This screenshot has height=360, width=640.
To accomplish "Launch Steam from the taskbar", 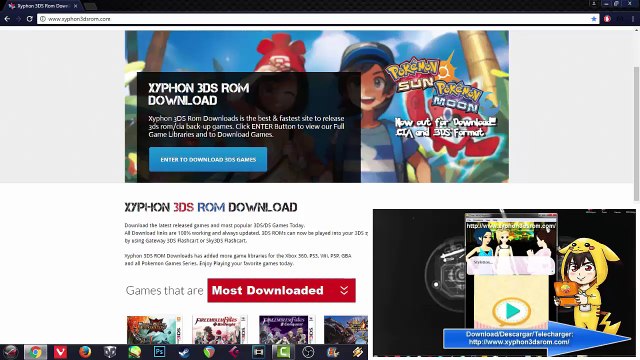I will (184, 352).
